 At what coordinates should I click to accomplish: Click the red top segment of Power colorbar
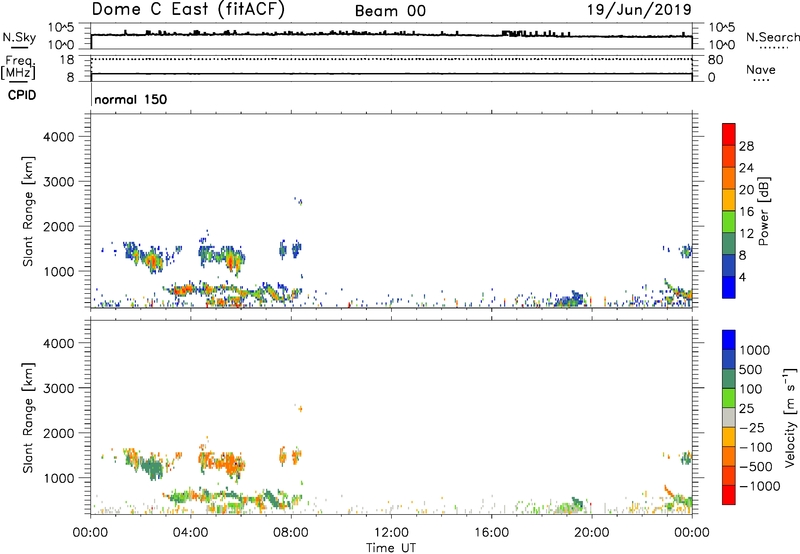729,134
